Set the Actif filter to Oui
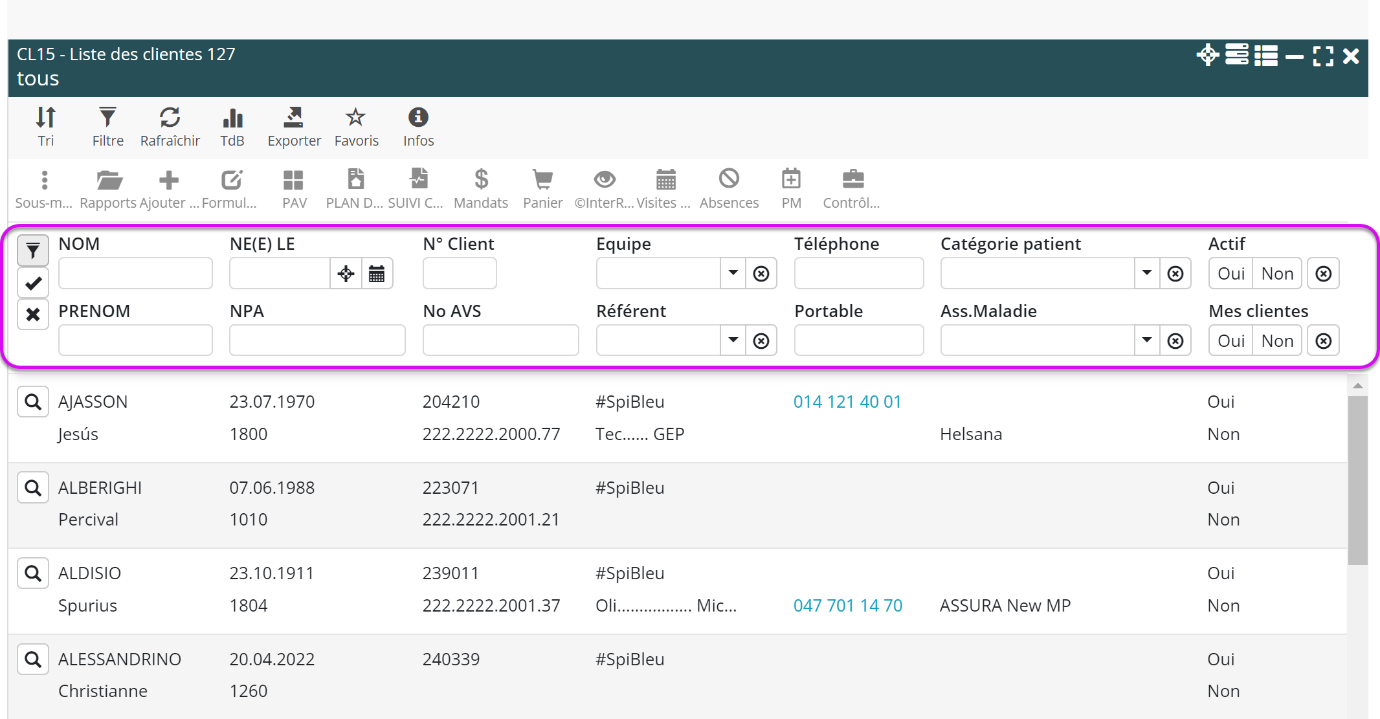The height and width of the screenshot is (719, 1380). pos(1231,274)
